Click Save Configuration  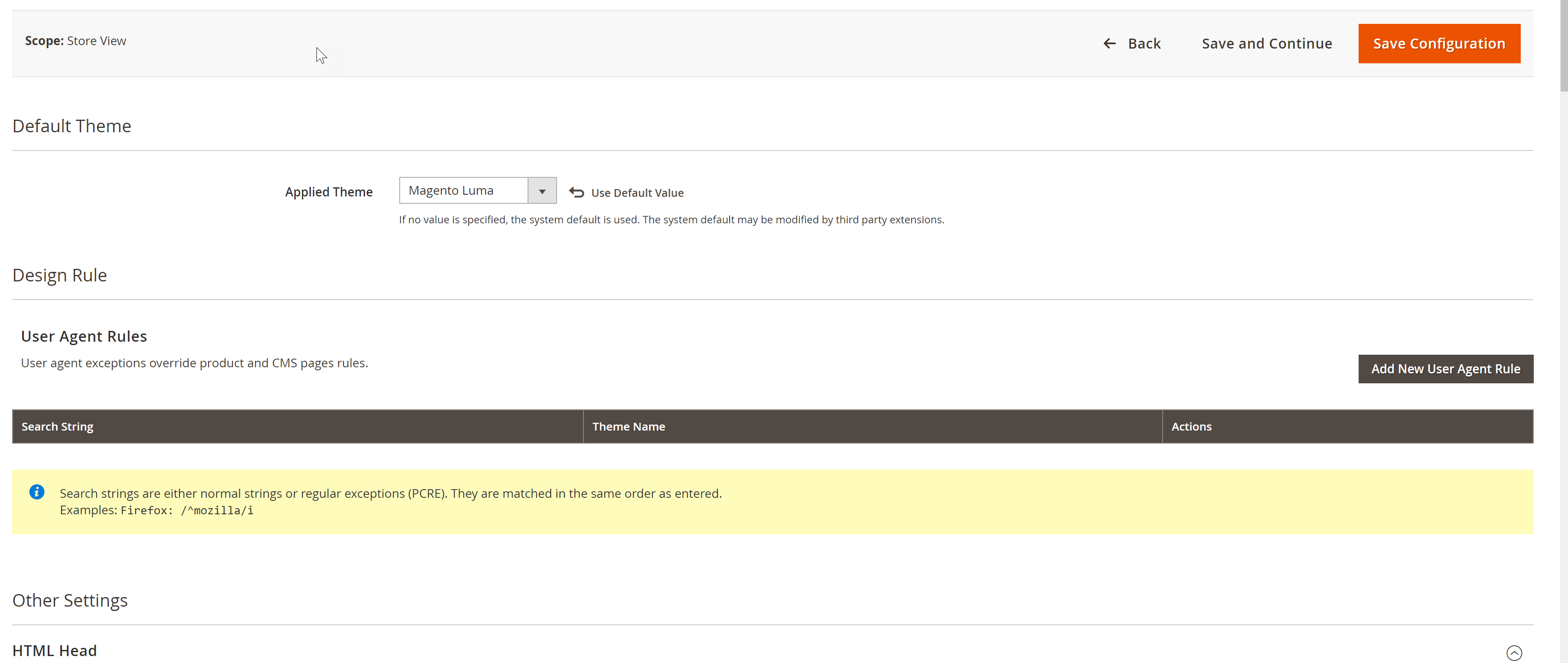click(x=1439, y=43)
